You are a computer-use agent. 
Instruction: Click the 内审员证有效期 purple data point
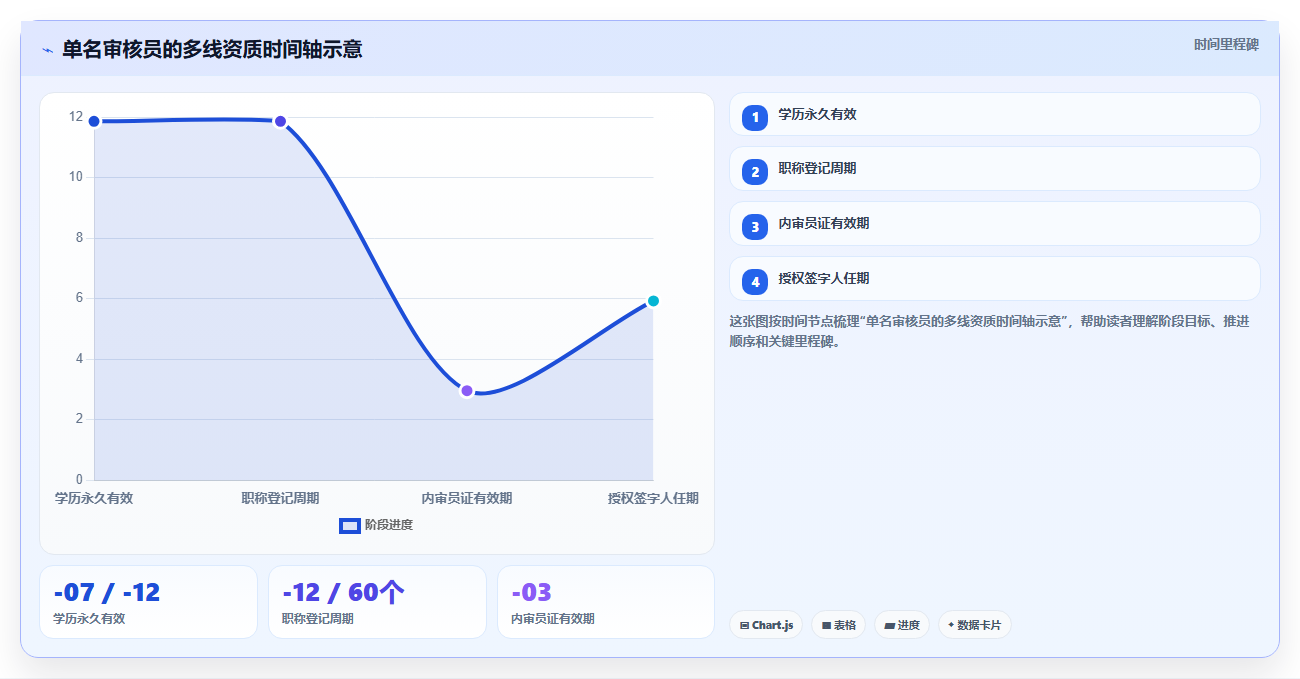(467, 390)
